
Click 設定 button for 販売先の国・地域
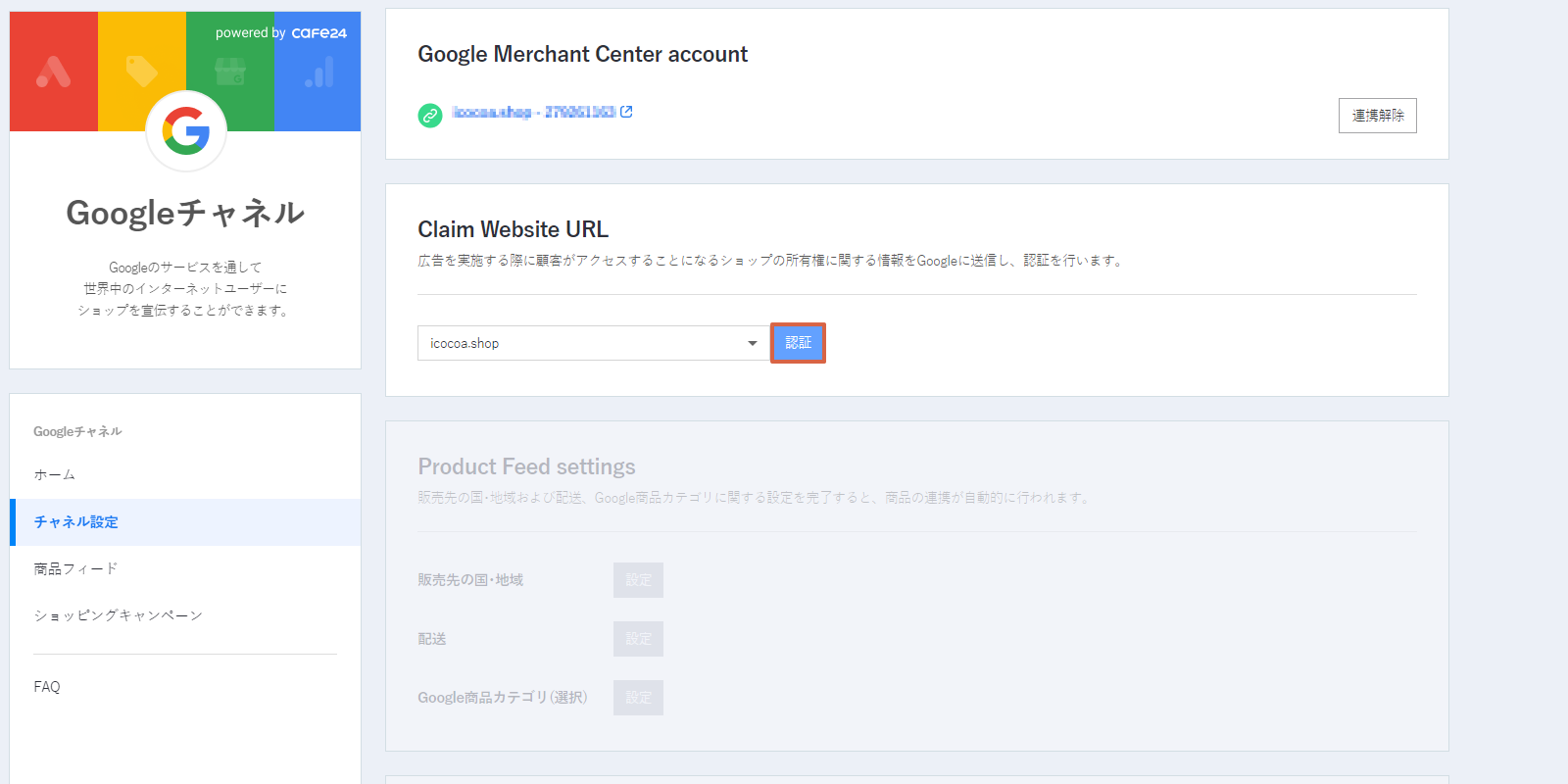pos(638,580)
